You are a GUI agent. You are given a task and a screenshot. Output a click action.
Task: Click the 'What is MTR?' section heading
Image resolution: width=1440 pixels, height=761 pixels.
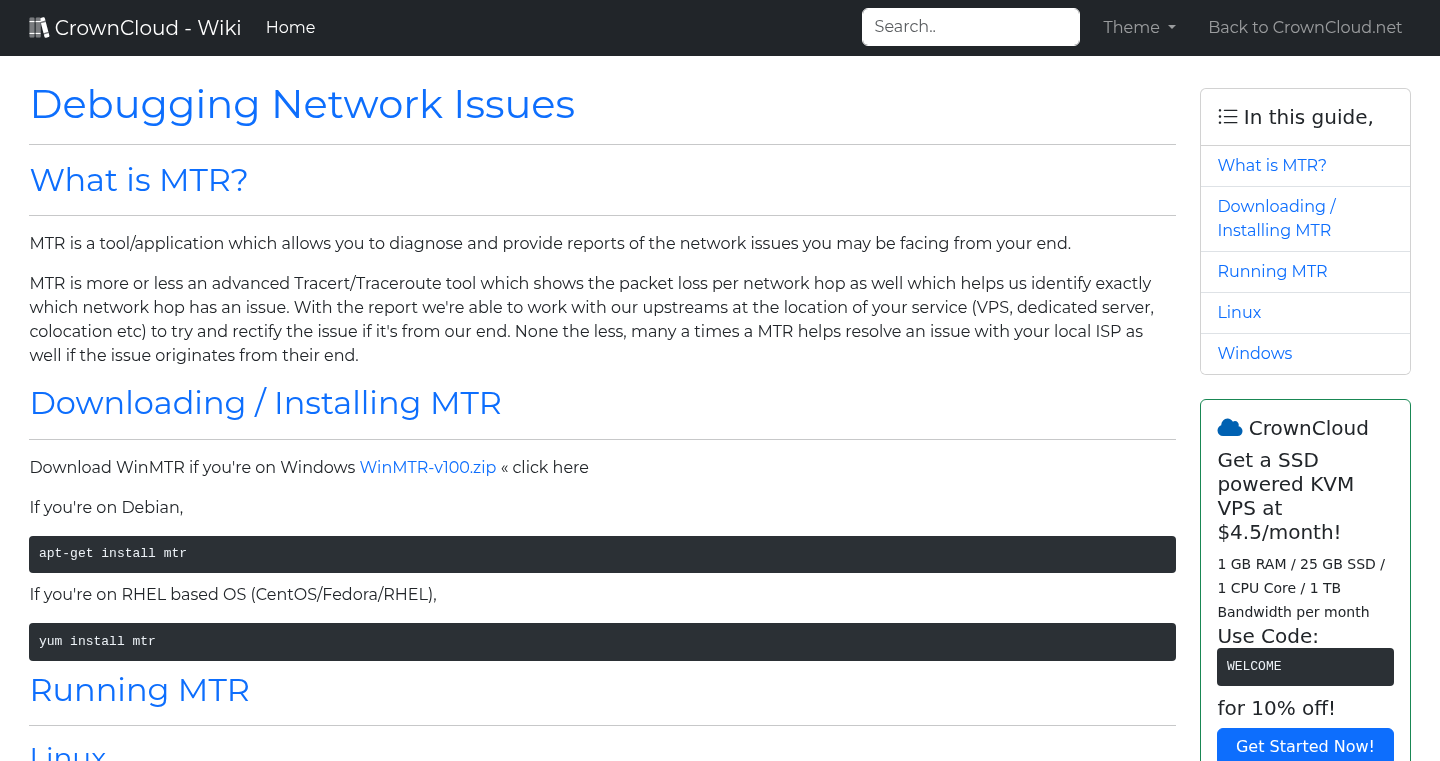tap(139, 180)
